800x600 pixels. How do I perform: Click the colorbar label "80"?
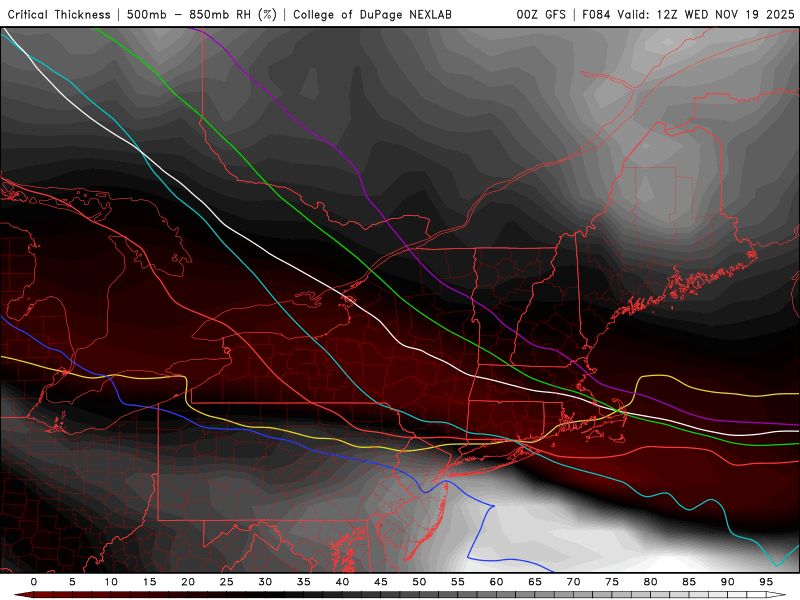[x=651, y=582]
